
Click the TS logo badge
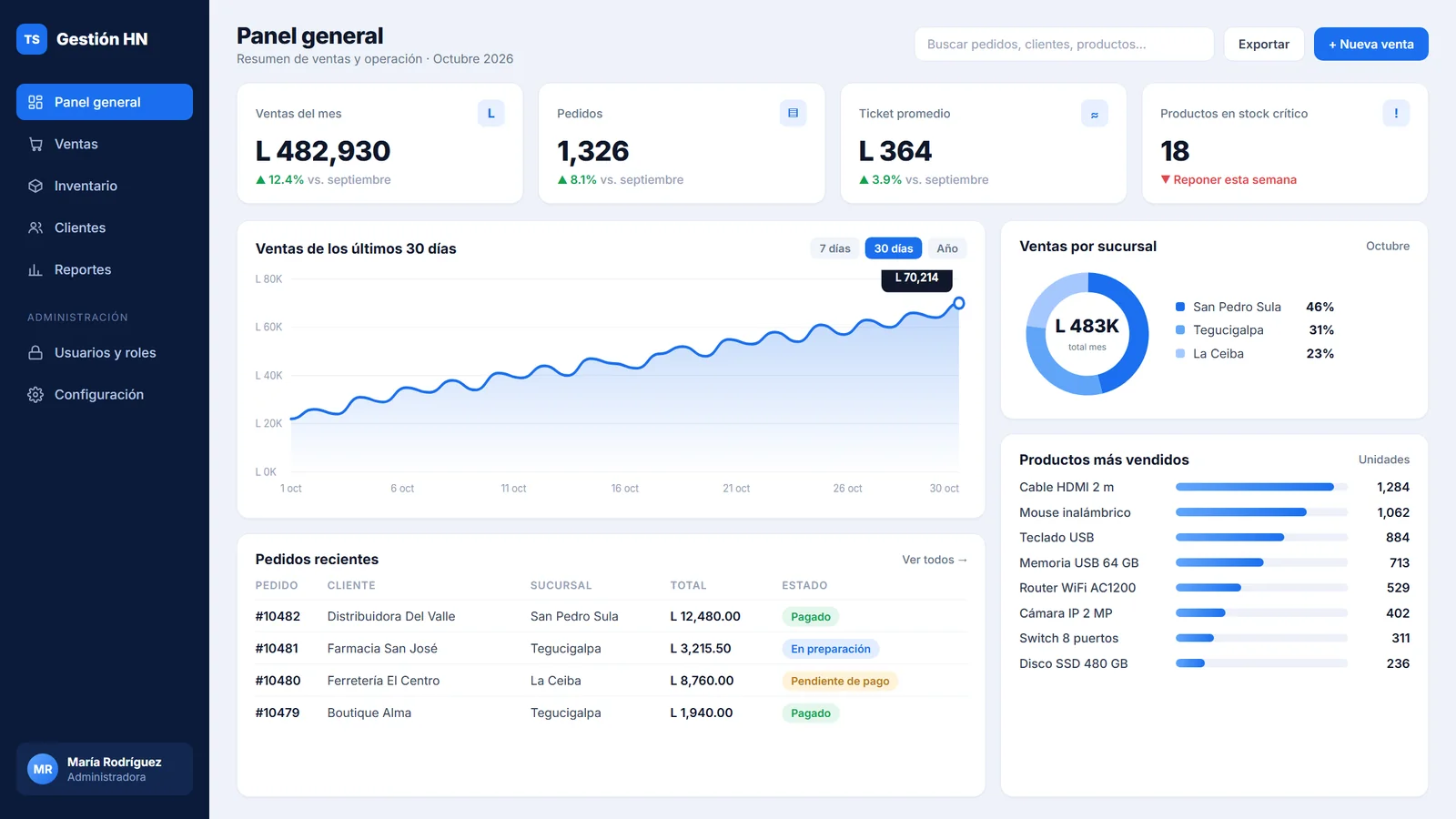tap(32, 39)
